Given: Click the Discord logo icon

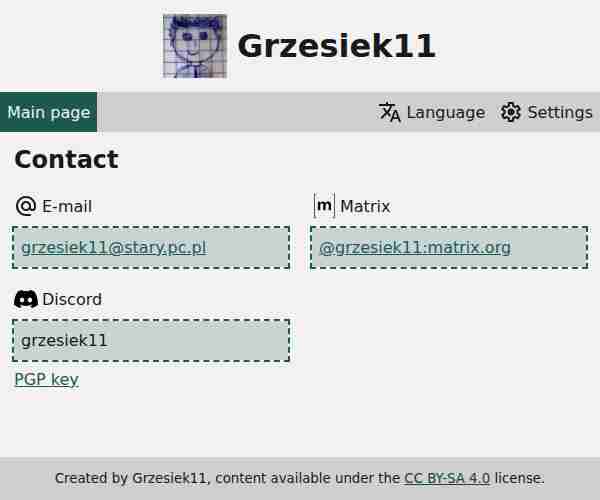Looking at the screenshot, I should [x=26, y=299].
